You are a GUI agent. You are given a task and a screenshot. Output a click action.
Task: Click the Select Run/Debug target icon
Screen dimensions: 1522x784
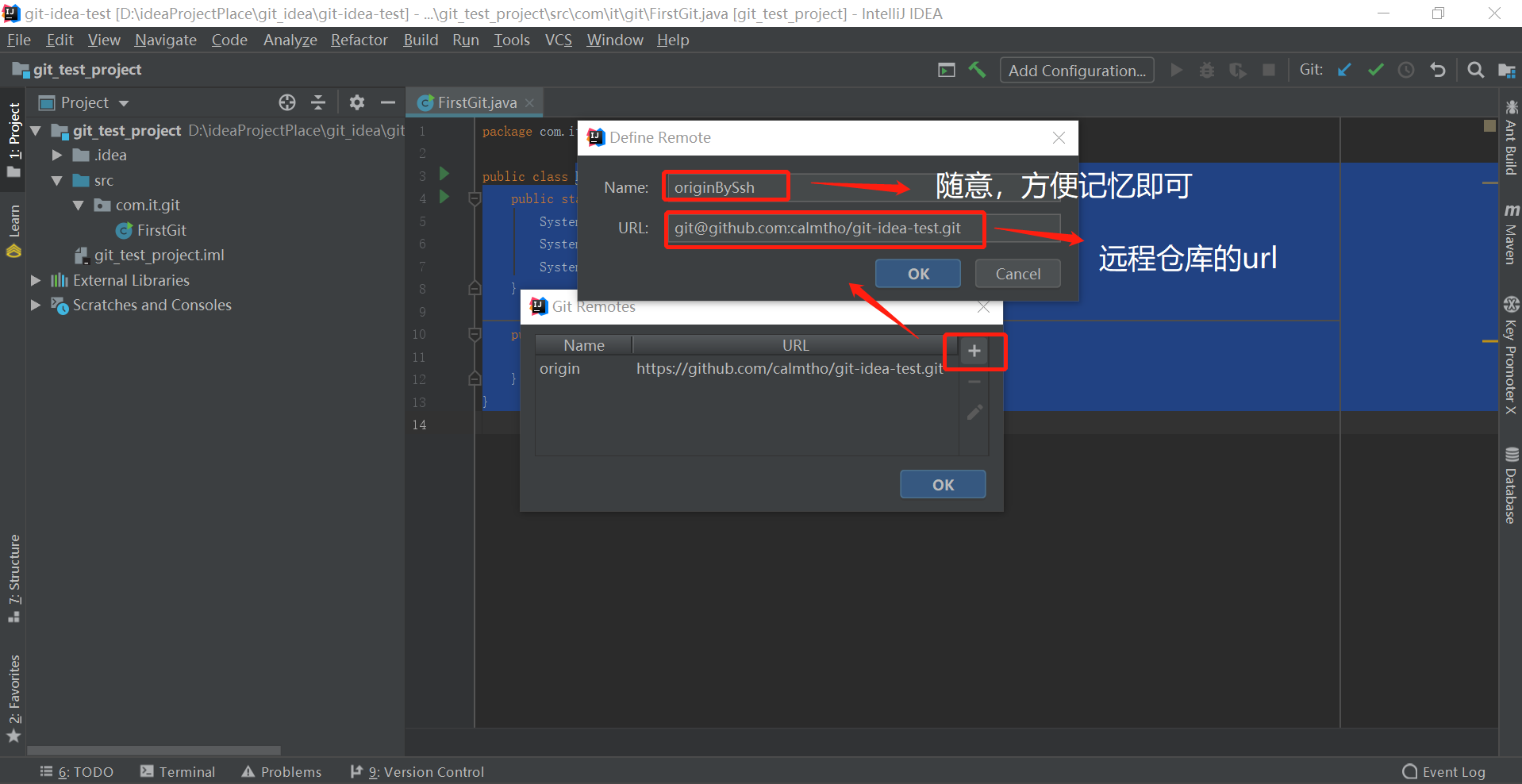[947, 70]
